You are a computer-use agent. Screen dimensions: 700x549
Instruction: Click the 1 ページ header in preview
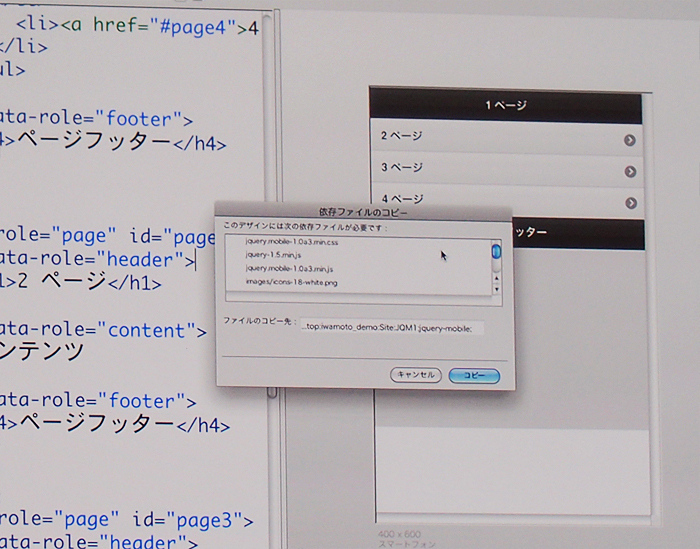506,106
